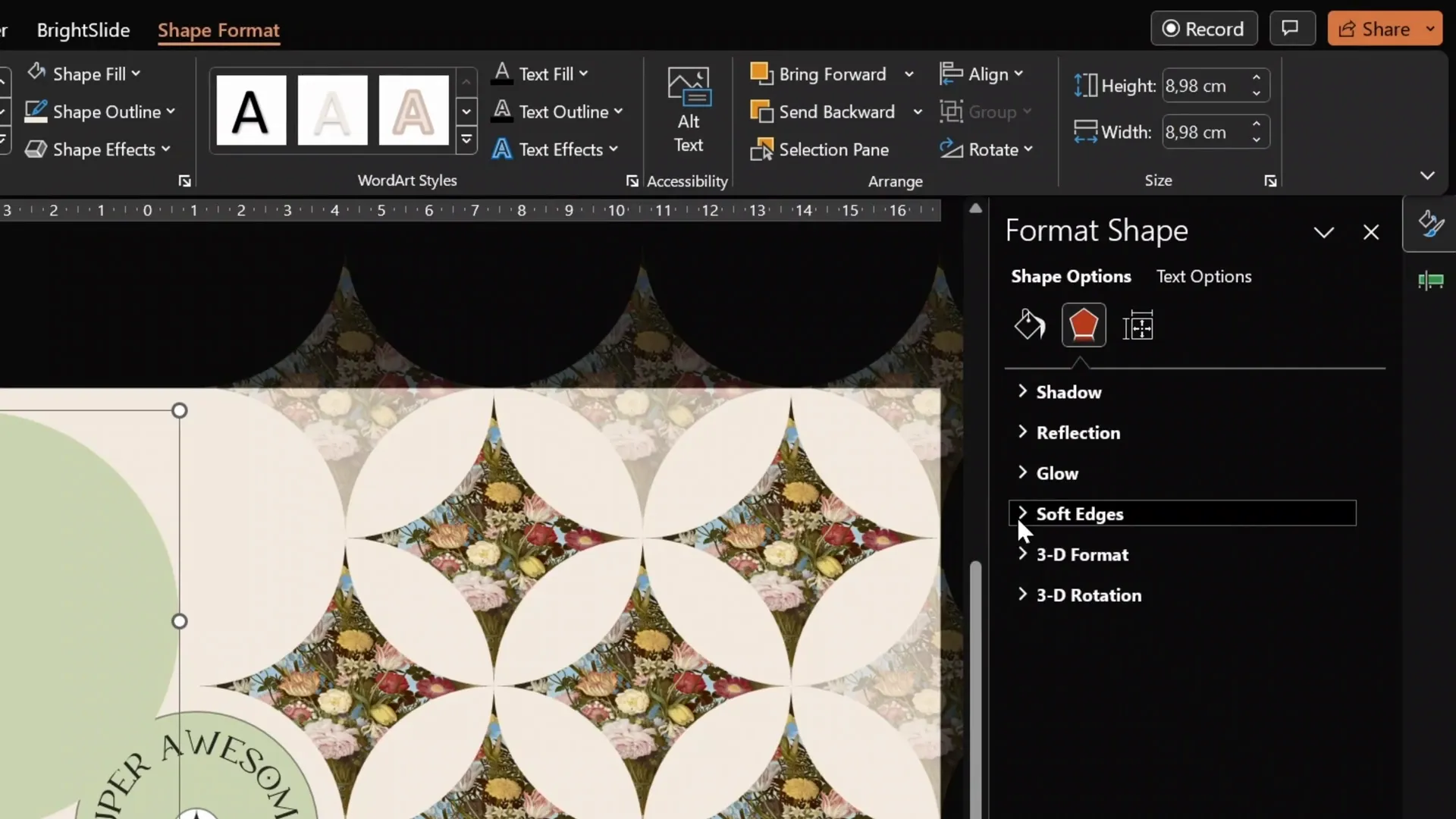Click the Share button
Image resolution: width=1456 pixels, height=819 pixels.
click(x=1373, y=29)
